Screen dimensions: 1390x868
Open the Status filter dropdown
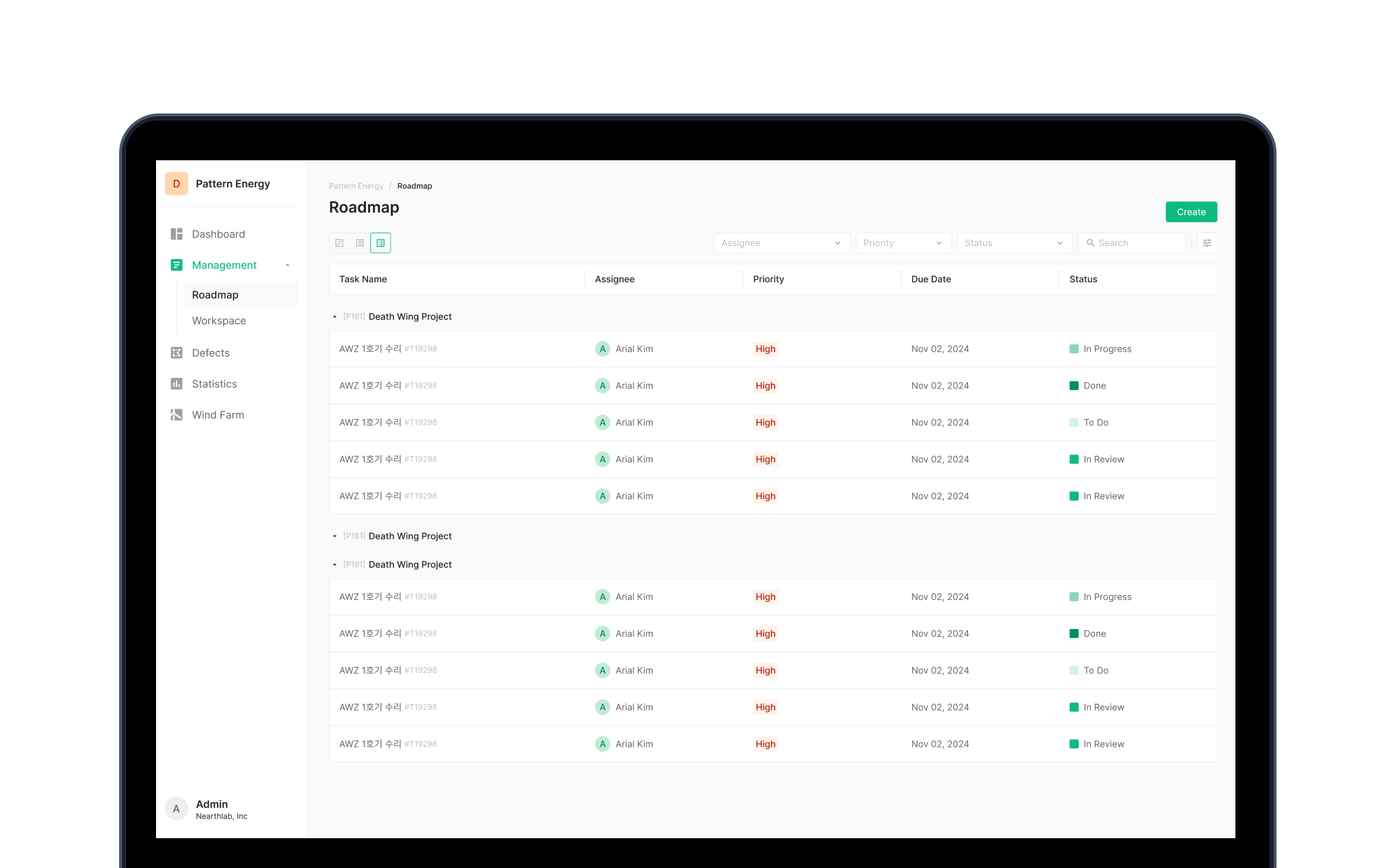pyautogui.click(x=1014, y=243)
